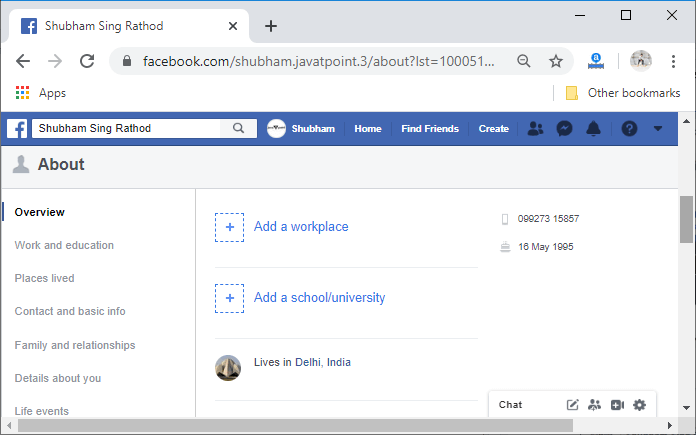The image size is (696, 435).
Task: Click the Shubham profile name link
Action: tap(313, 129)
